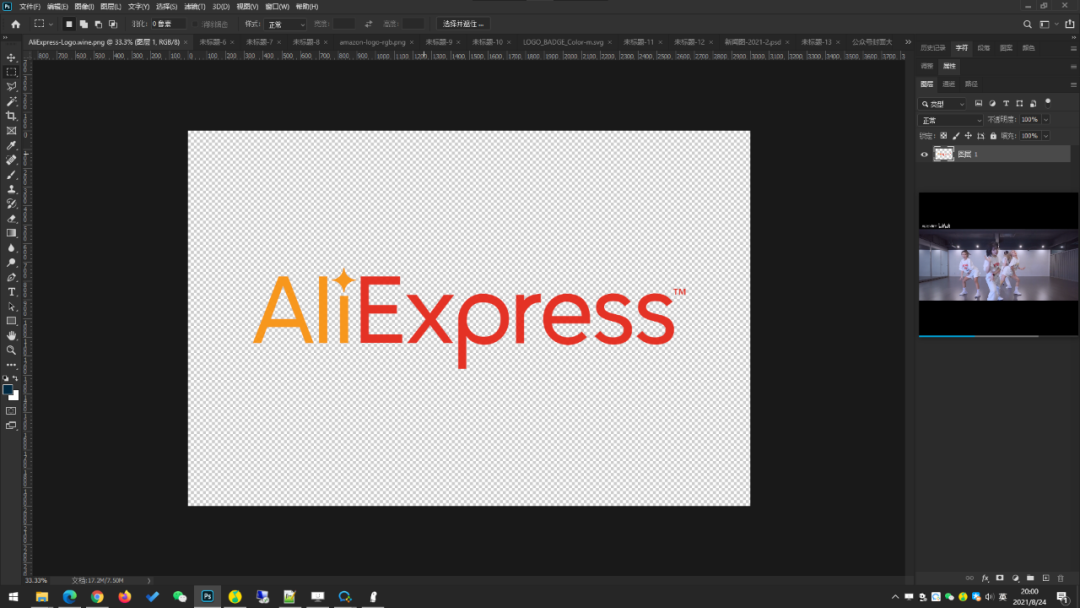Select Add to Selection mode button
This screenshot has width=1080, height=608.
[83, 24]
